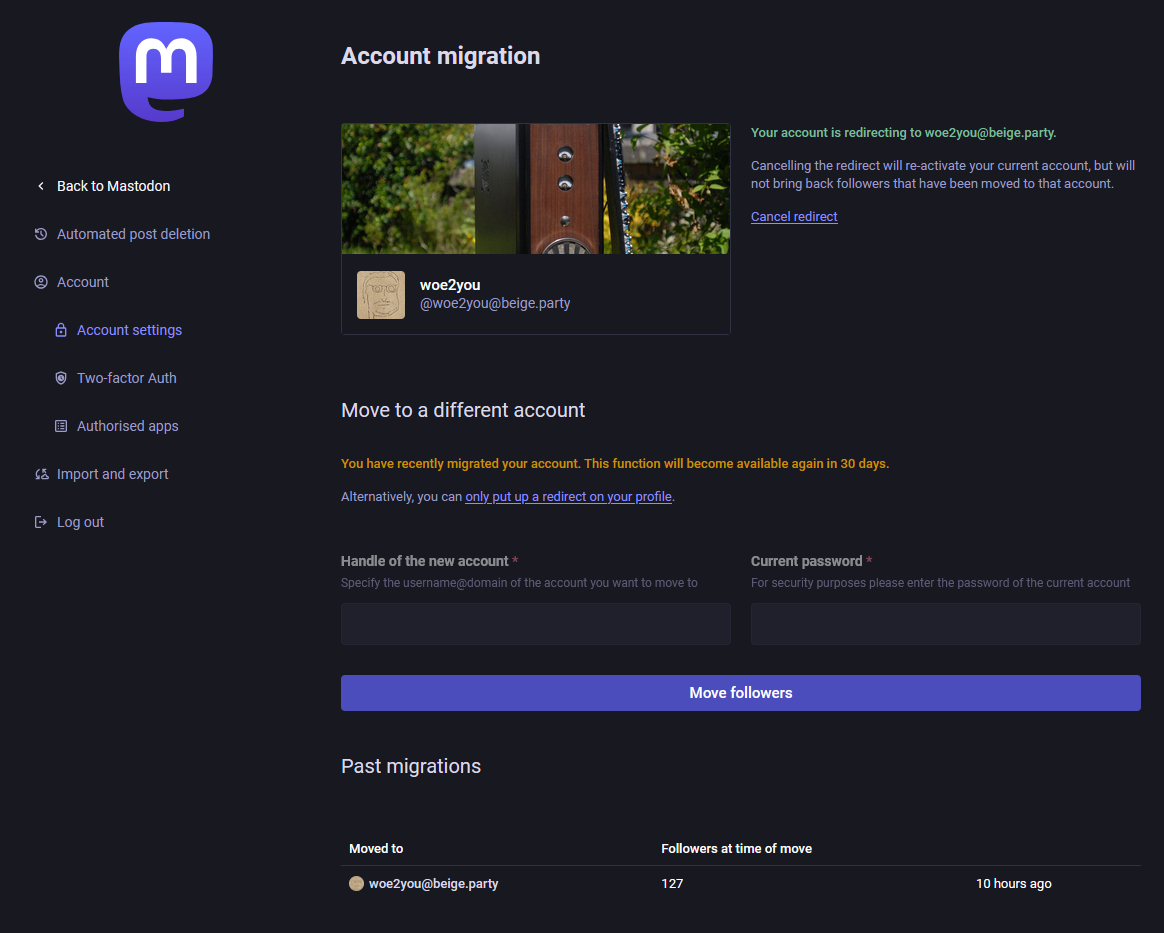Open Automated post deletion settings
Viewport: 1164px width, 933px height.
(x=133, y=234)
